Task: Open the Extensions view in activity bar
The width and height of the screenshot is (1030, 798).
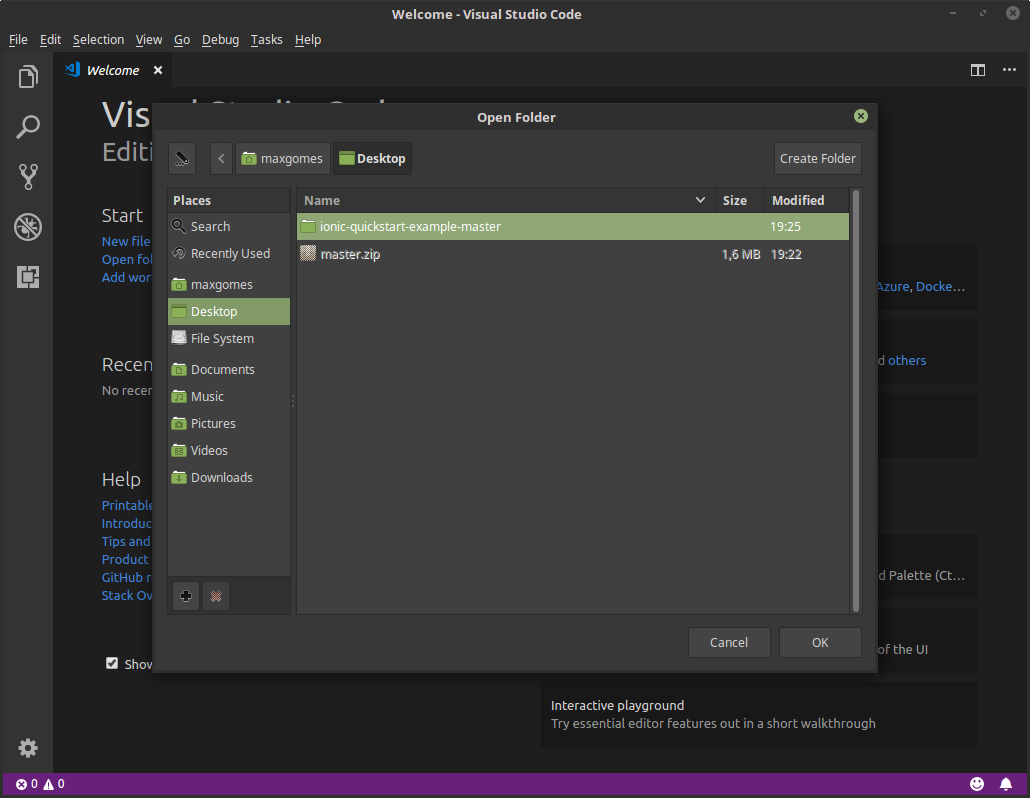Action: pos(28,277)
